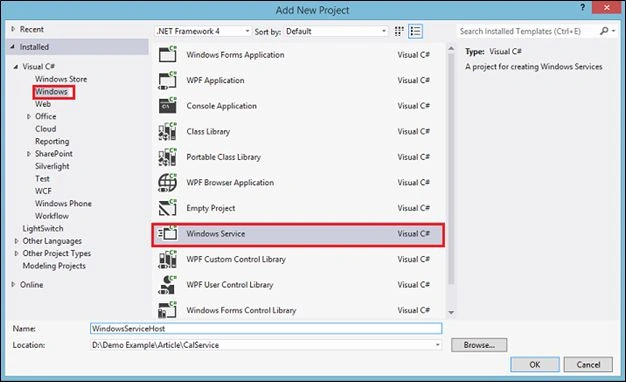Image resolution: width=626 pixels, height=382 pixels.
Task: Select Console Application template text
Action: coord(222,106)
